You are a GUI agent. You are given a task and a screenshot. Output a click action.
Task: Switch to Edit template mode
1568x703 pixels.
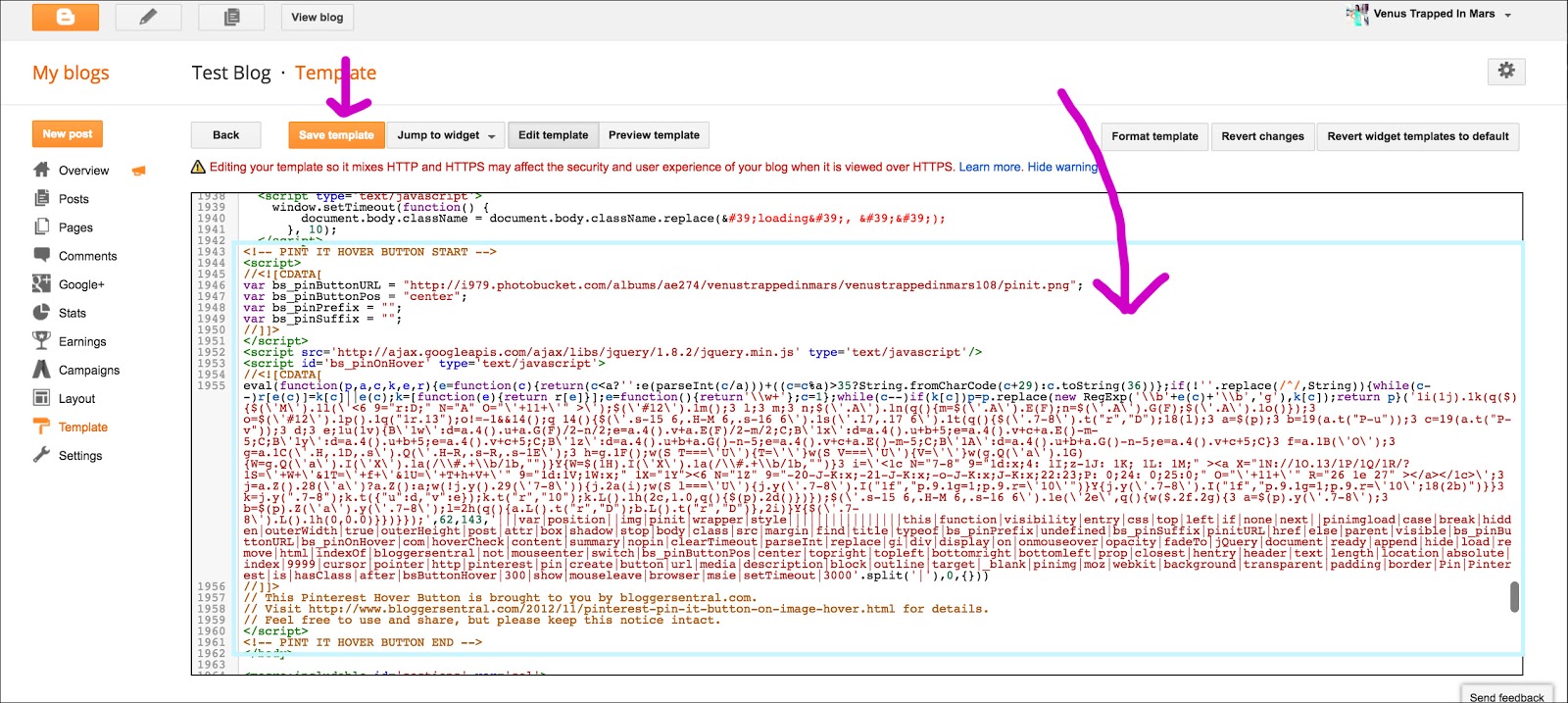553,135
